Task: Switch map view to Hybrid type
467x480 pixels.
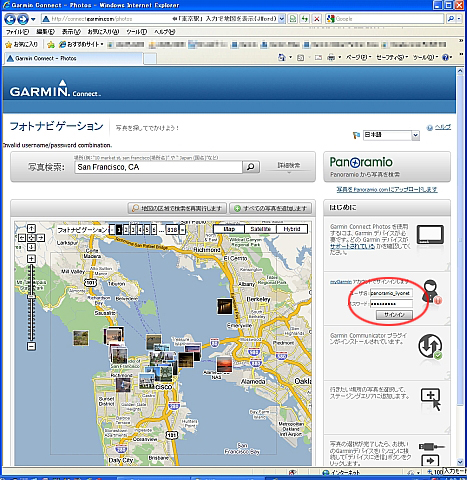Action: 292,229
